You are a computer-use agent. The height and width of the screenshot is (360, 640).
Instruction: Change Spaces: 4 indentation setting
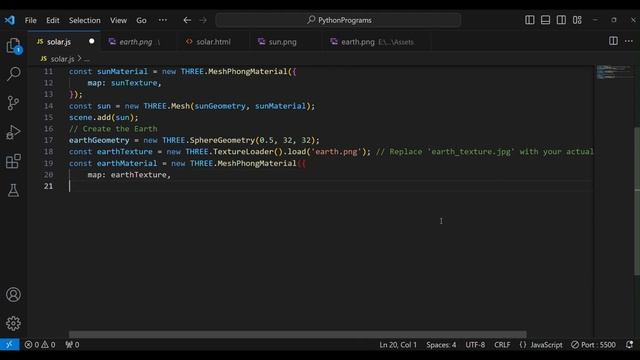click(441, 344)
